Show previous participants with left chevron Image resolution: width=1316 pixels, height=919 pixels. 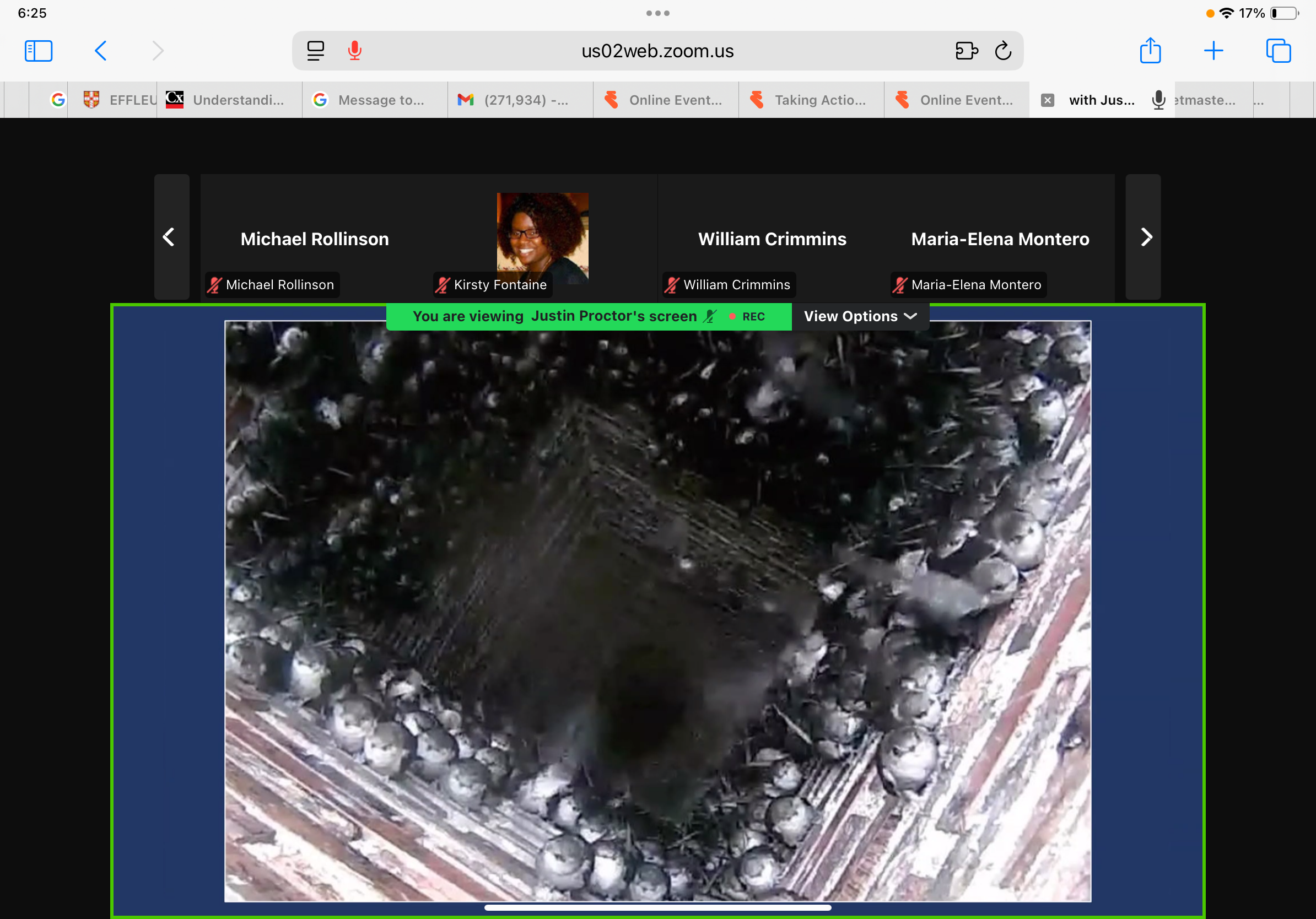(x=169, y=237)
